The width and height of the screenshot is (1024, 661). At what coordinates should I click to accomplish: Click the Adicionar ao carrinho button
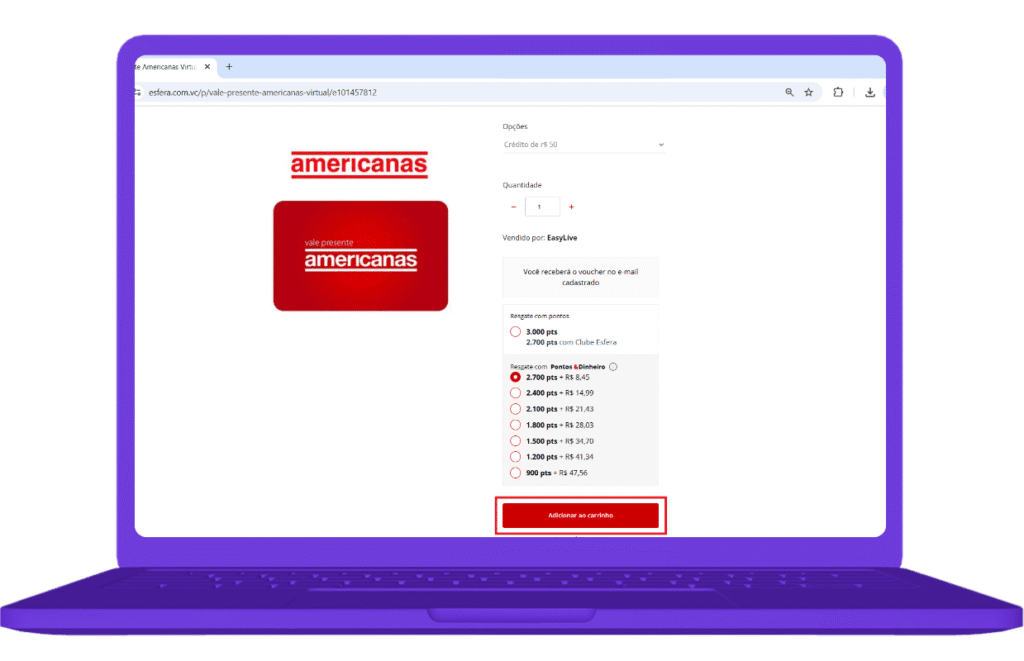(x=580, y=515)
